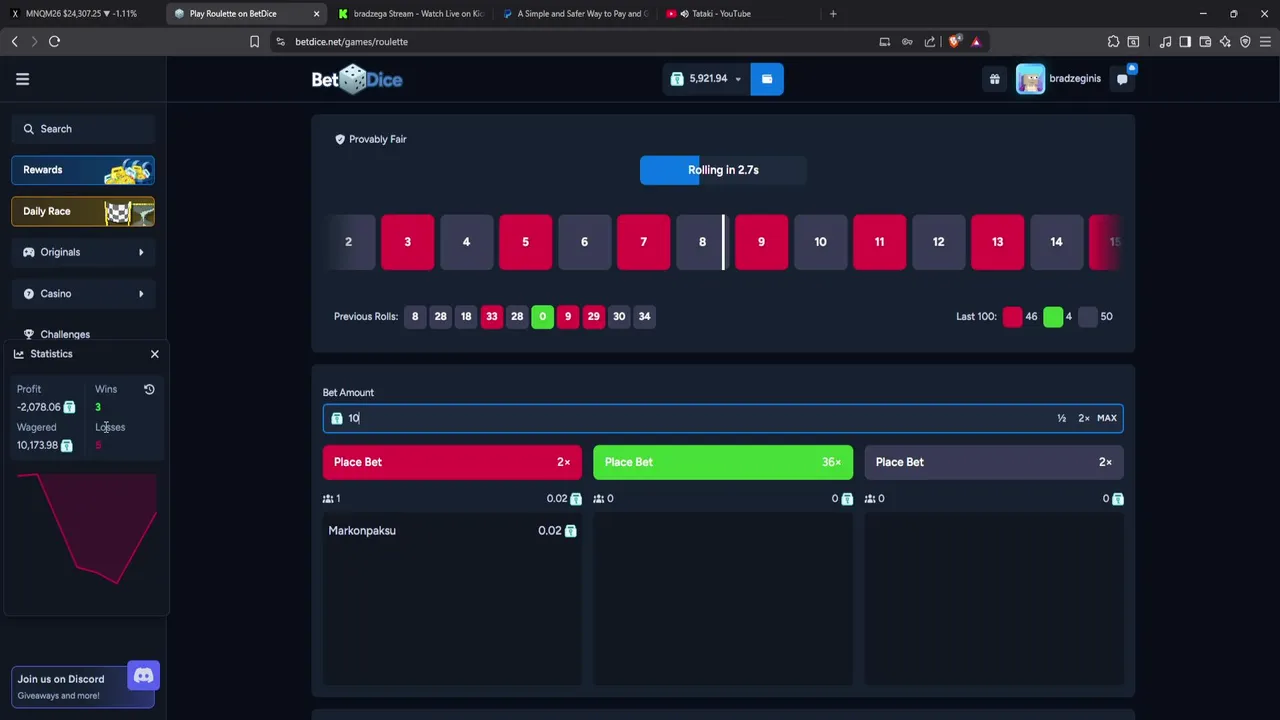This screenshot has width=1280, height=720.
Task: Click the 5,921.94 balance display
Action: (x=708, y=79)
